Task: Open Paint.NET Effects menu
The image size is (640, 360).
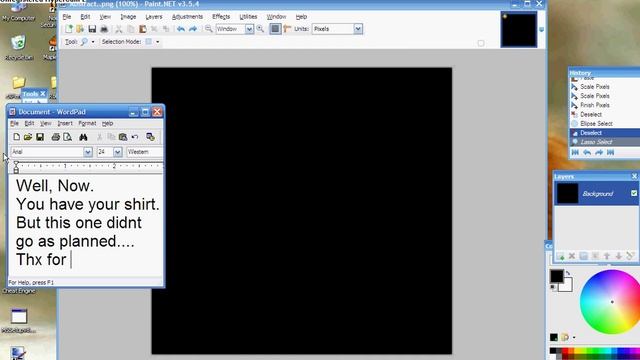Action: 221,17
